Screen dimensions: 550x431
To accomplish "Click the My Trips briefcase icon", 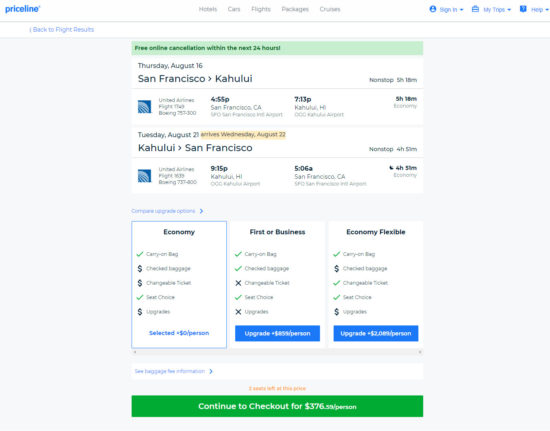I will pos(475,9).
